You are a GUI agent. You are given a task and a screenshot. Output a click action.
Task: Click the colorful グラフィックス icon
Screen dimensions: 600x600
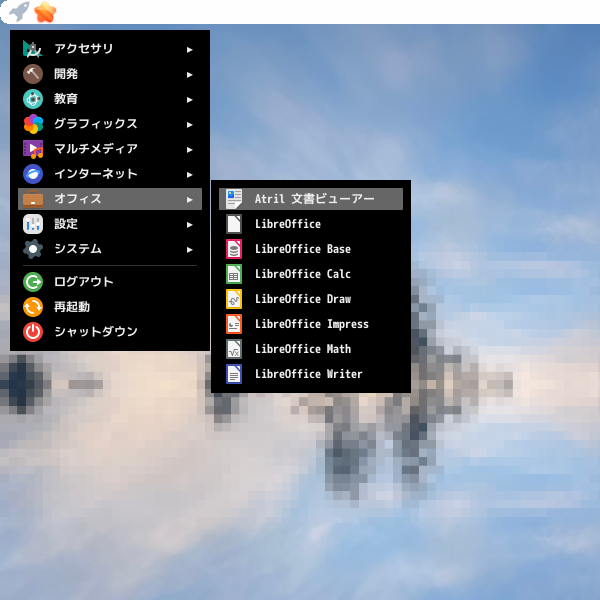click(x=33, y=124)
